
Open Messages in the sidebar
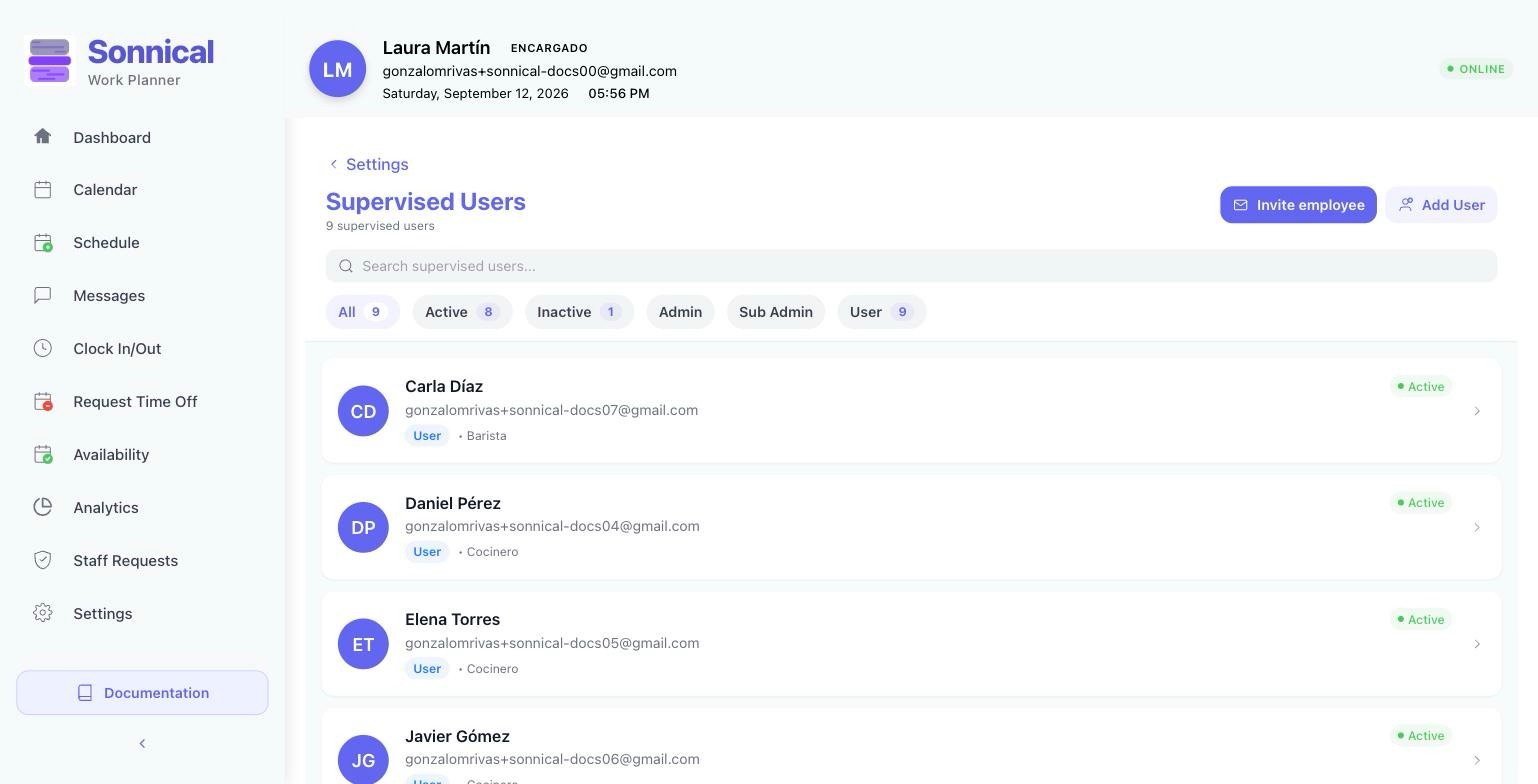(109, 295)
